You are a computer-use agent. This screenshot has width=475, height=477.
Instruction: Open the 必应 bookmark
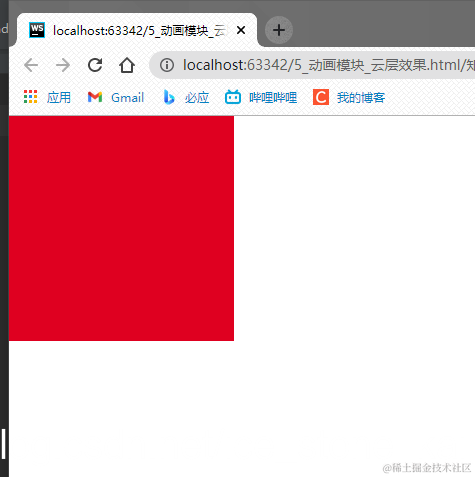[197, 97]
